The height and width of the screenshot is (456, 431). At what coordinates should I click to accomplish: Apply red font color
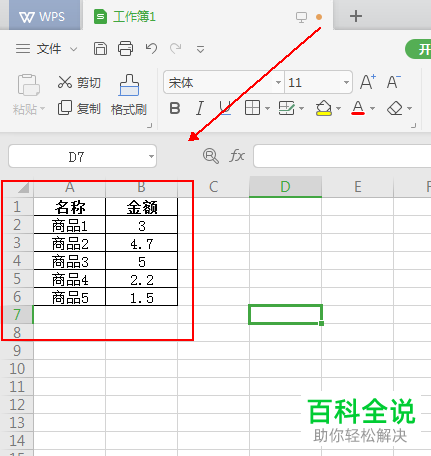(358, 108)
